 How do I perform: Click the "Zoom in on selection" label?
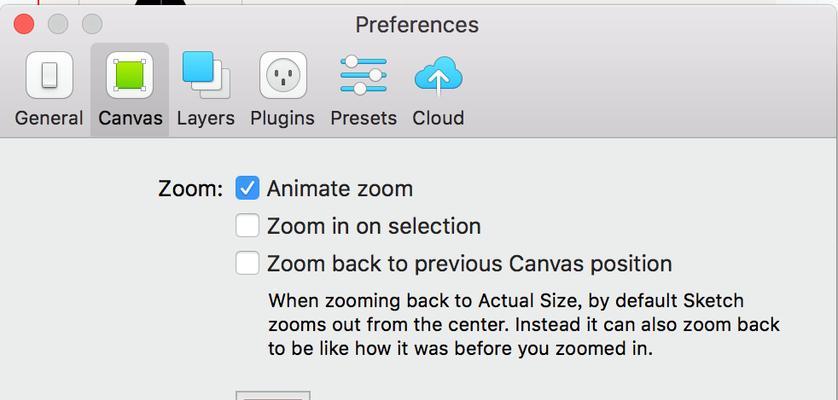(x=374, y=226)
